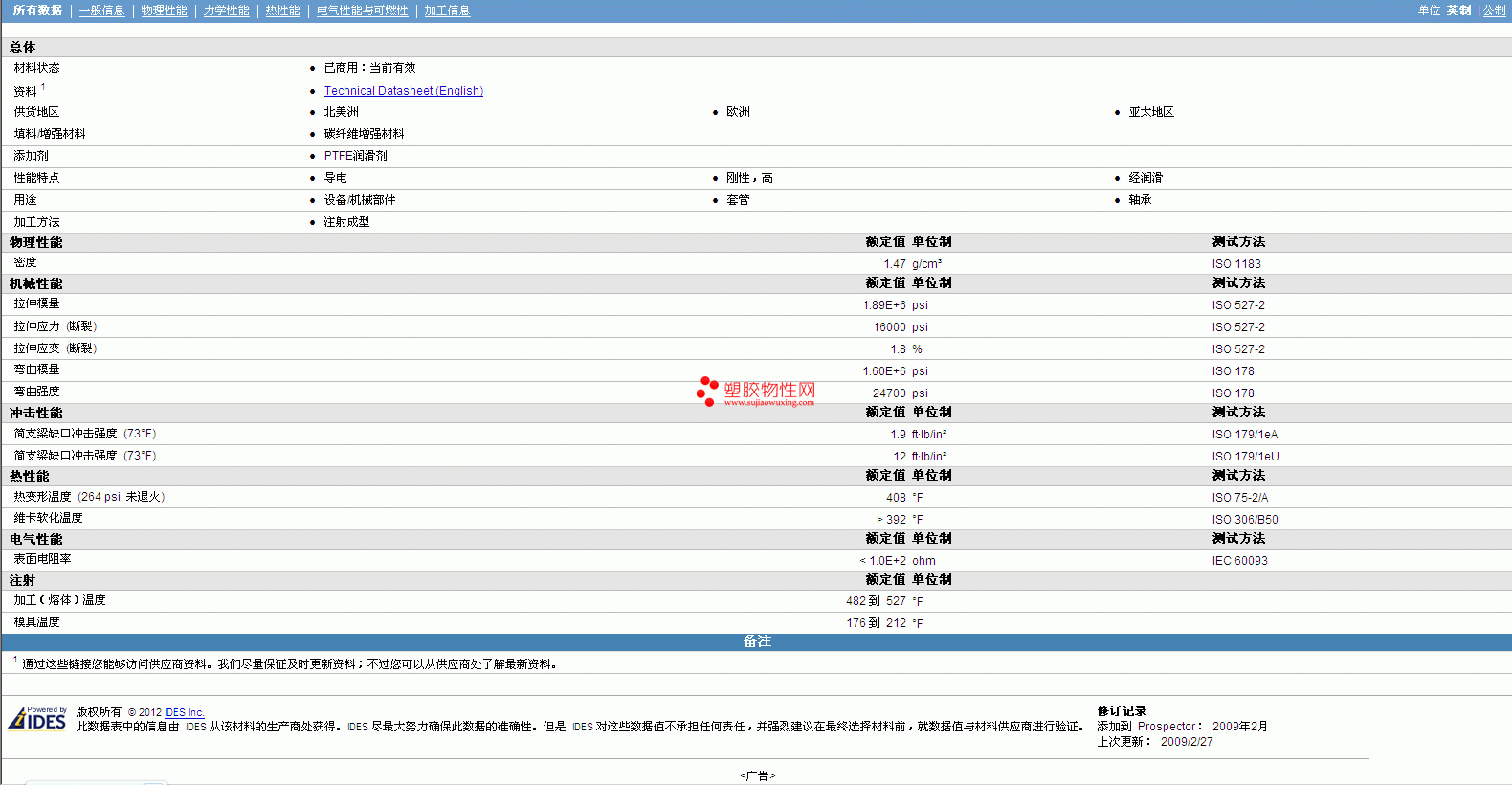Select 公制 units option
The width and height of the screenshot is (1512, 785).
(1494, 11)
